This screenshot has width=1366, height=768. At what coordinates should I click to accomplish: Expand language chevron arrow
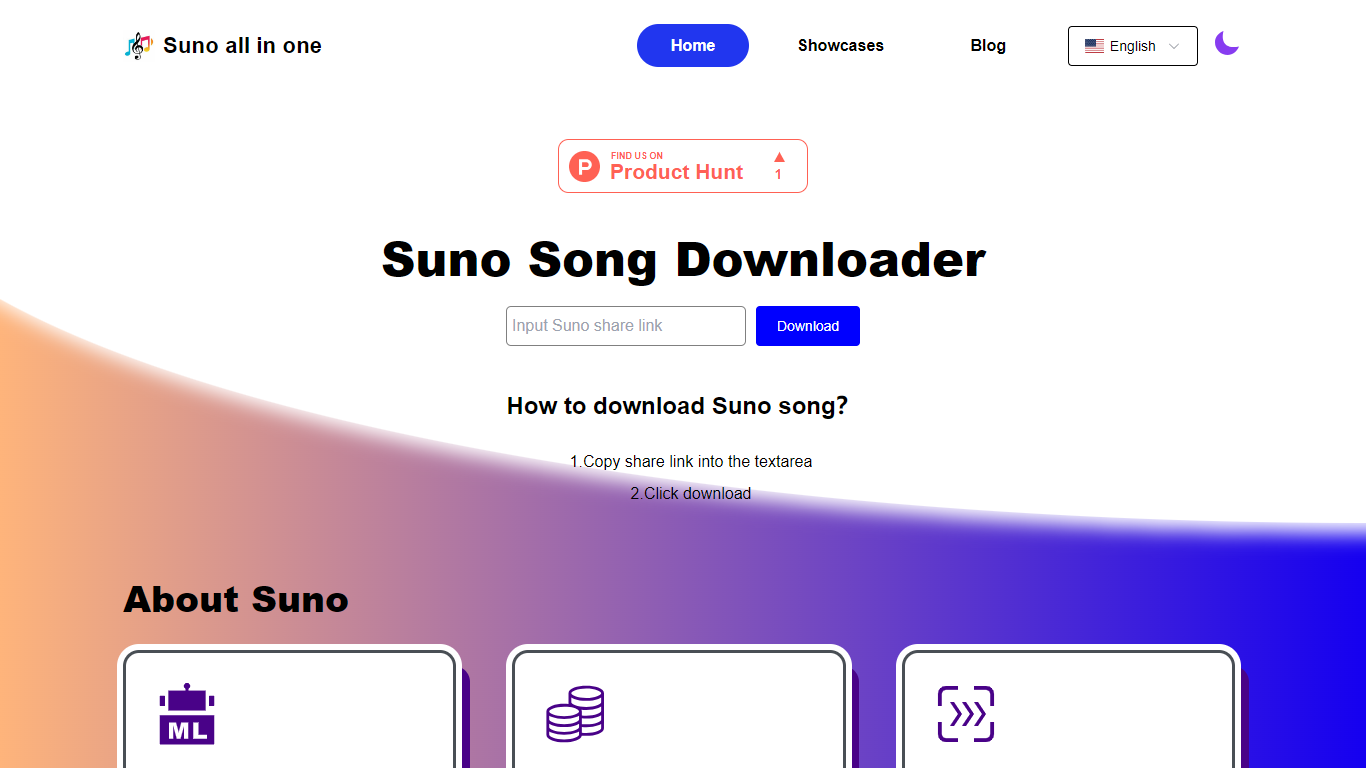point(1174,46)
